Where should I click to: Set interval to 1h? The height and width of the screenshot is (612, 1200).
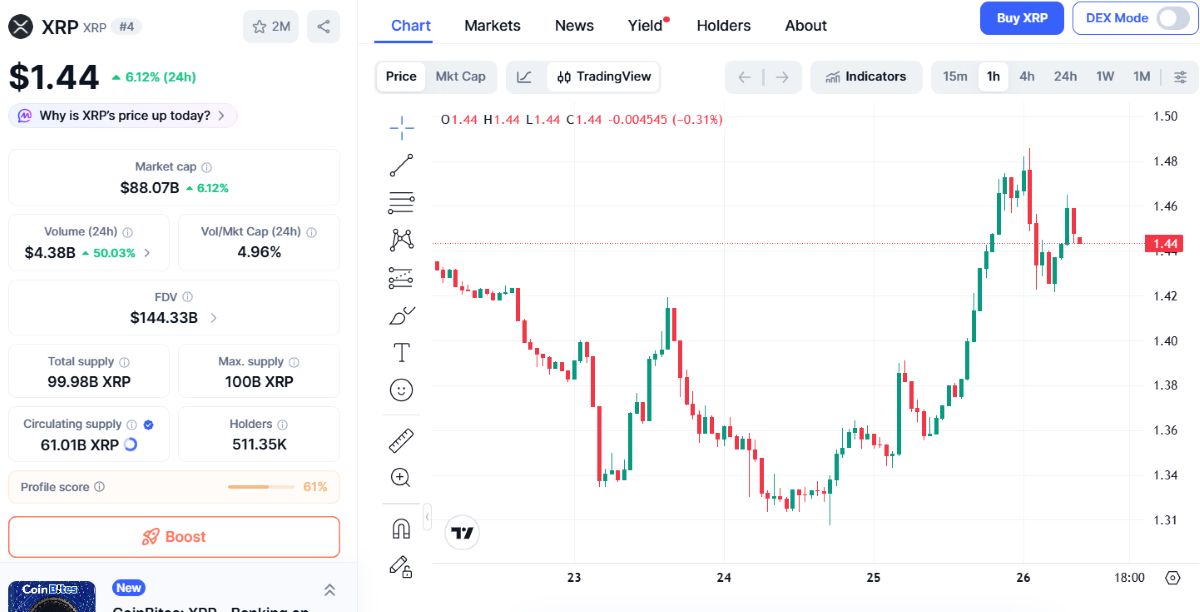(x=993, y=77)
